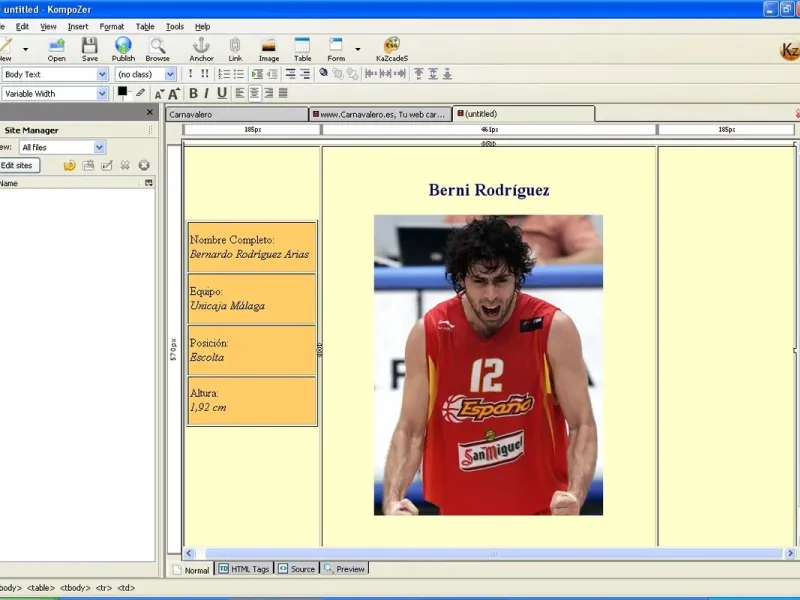Click the emphasis single exclamation icon
This screenshot has height=600, width=800.
(x=190, y=74)
